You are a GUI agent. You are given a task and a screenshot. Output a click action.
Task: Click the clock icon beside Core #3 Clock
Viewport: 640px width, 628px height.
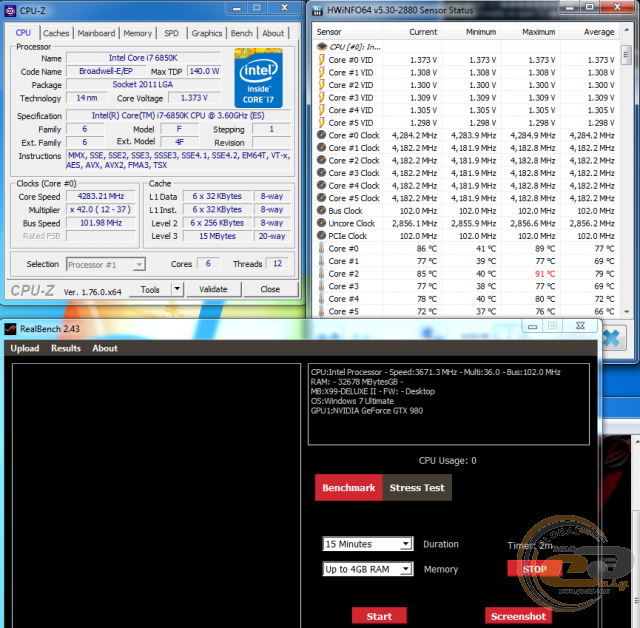pyautogui.click(x=322, y=173)
